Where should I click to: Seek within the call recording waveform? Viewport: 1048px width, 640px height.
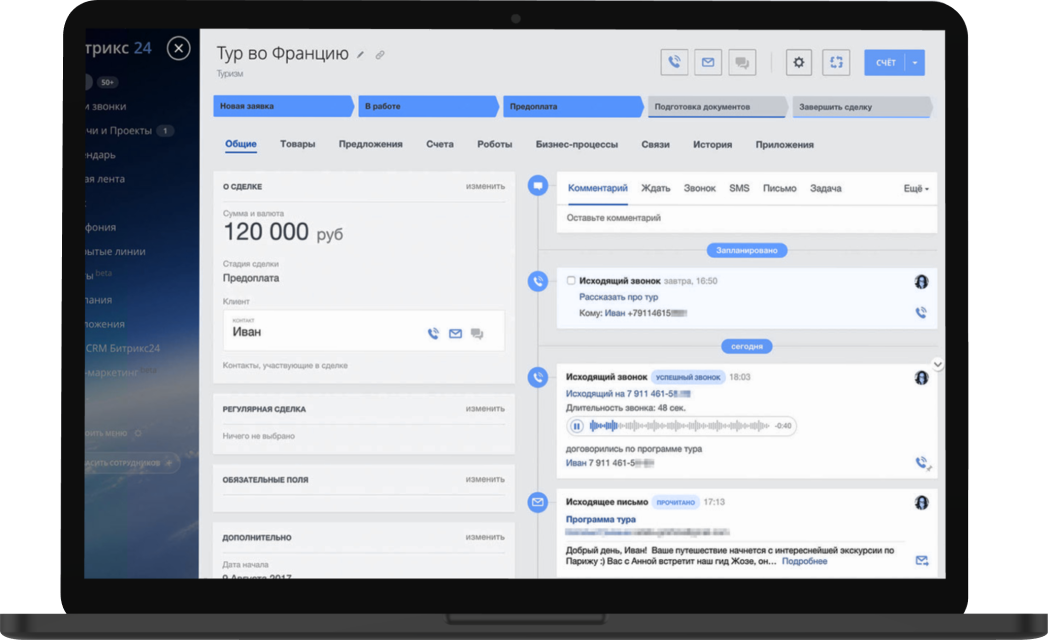click(679, 426)
